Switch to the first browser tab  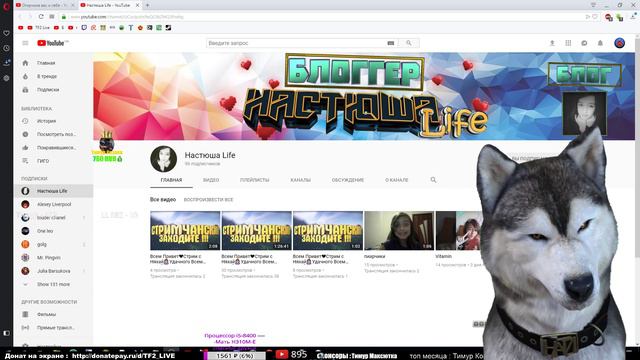pyautogui.click(x=45, y=5)
